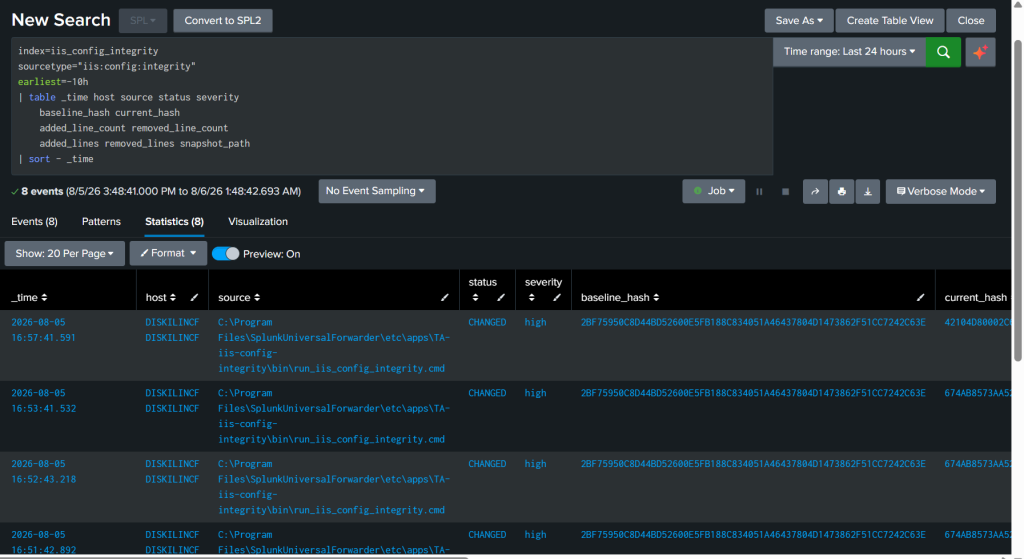
Task: Change Show: 20 Per Page setting
Action: 65,253
